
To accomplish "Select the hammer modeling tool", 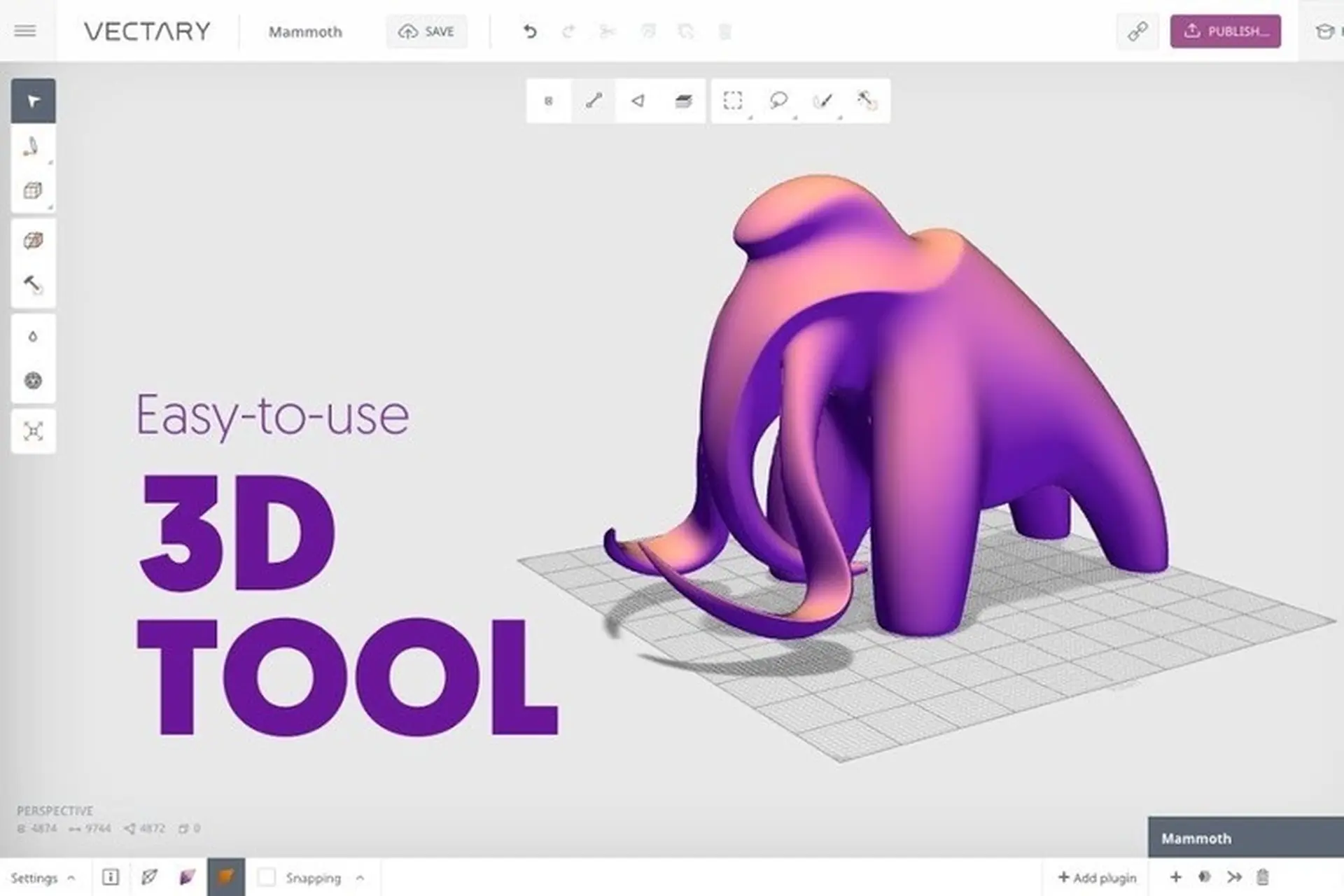I will (x=31, y=284).
